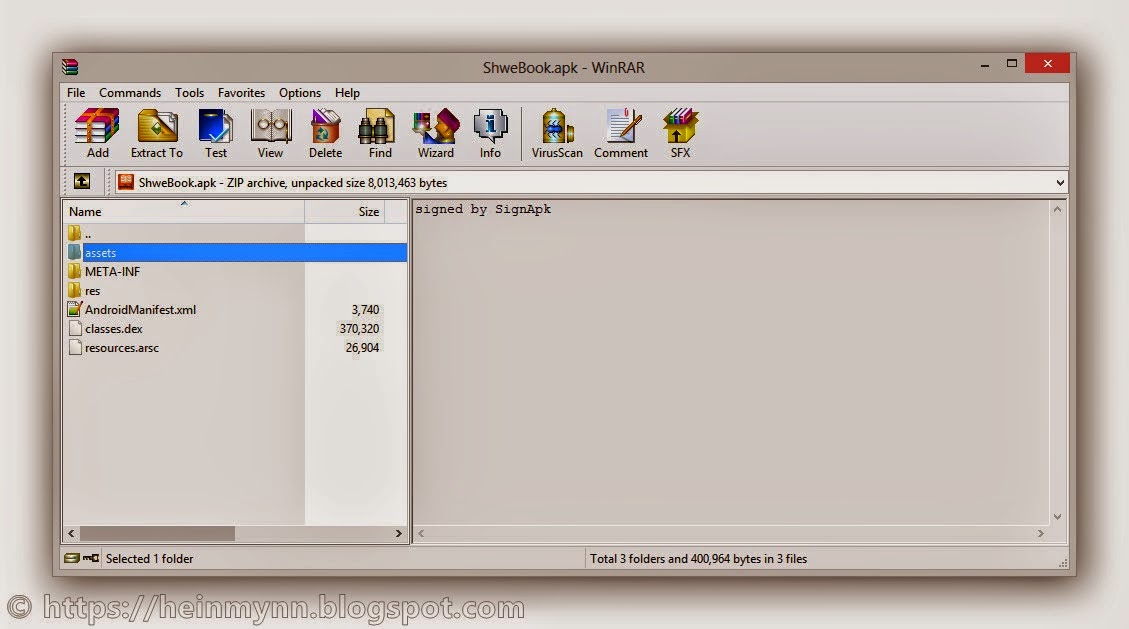This screenshot has width=1129, height=629.
Task: Close the WinRAR window
Action: click(1048, 63)
